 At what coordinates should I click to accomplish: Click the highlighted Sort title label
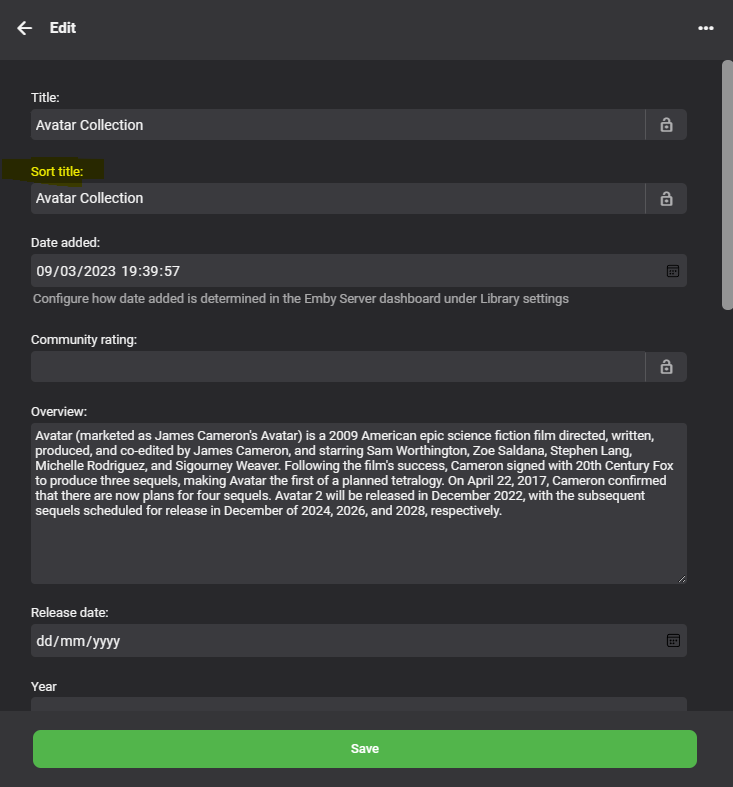coord(57,172)
